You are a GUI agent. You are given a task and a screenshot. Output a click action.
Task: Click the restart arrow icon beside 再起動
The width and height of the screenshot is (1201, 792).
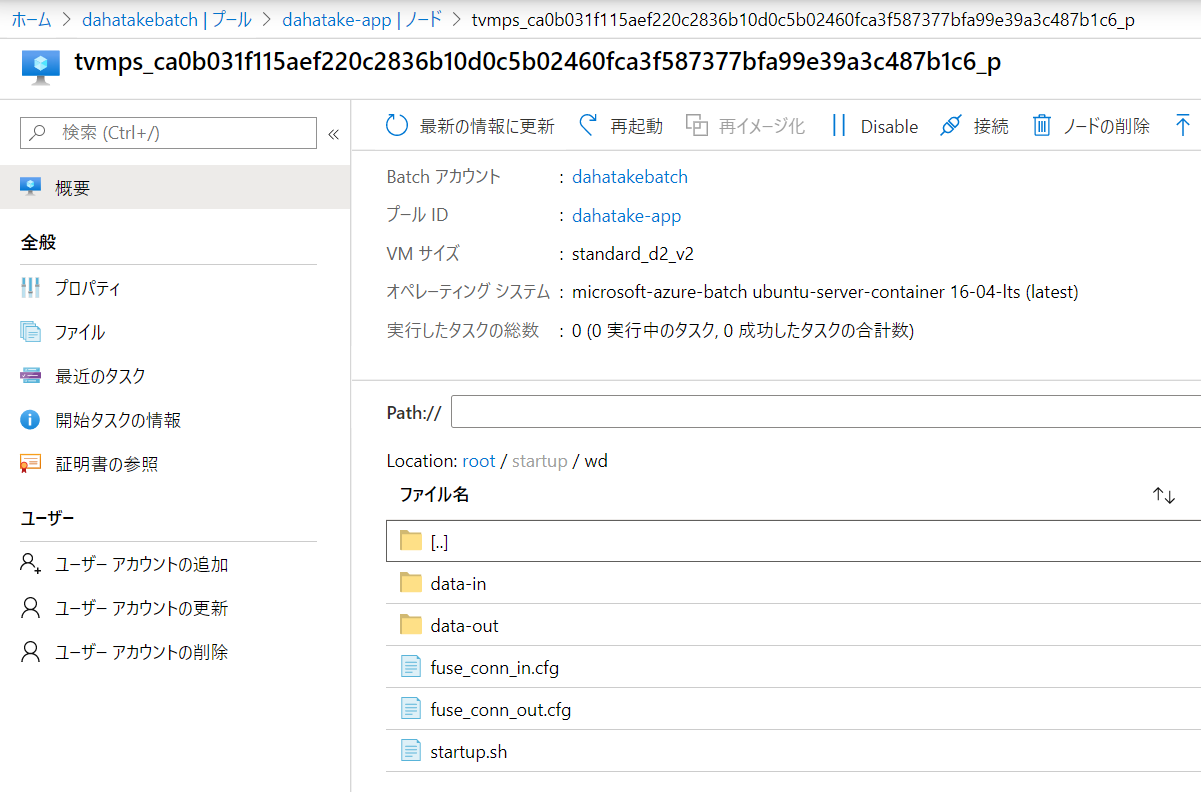coord(588,125)
